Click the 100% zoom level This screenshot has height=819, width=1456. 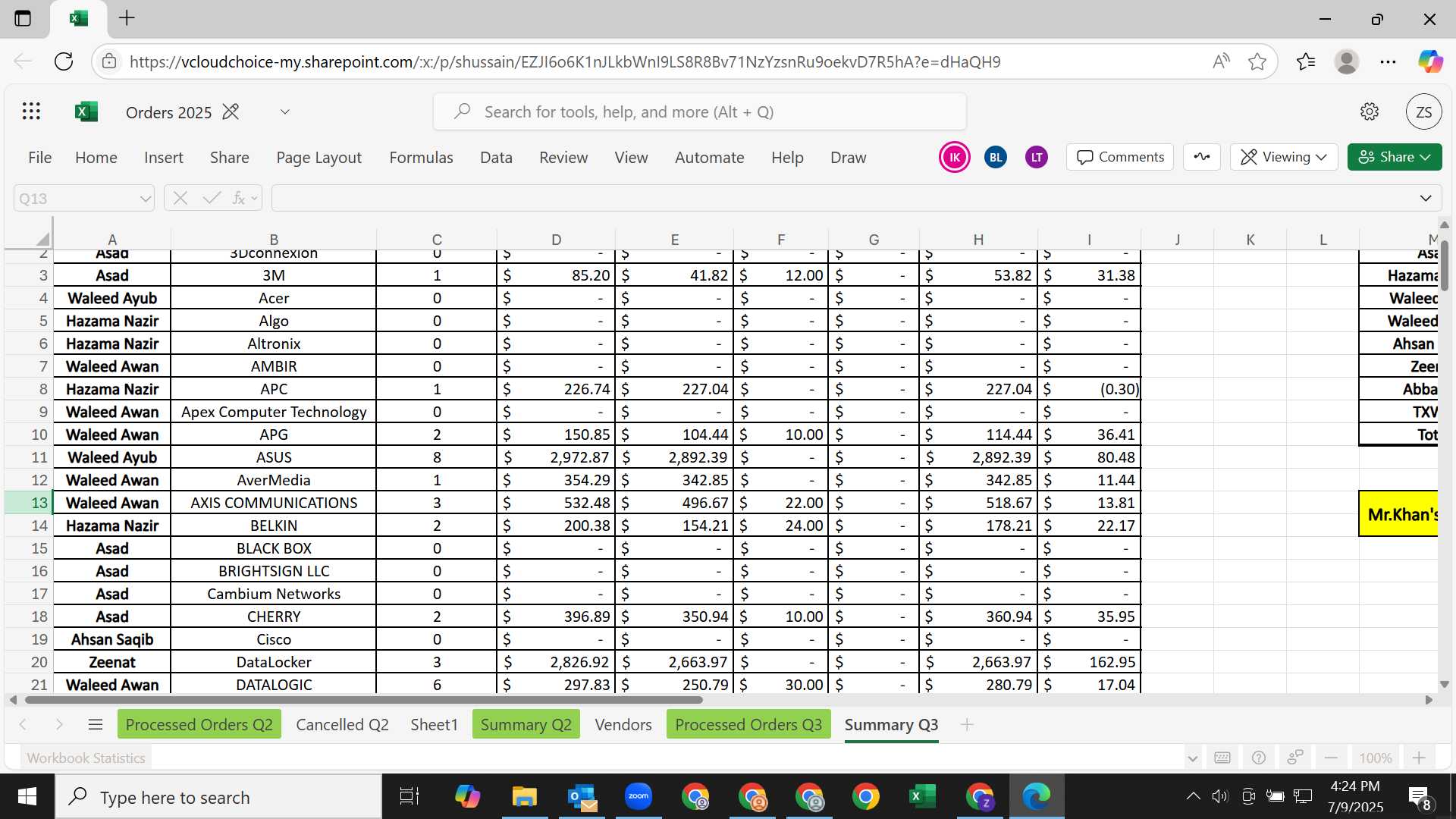click(1375, 758)
